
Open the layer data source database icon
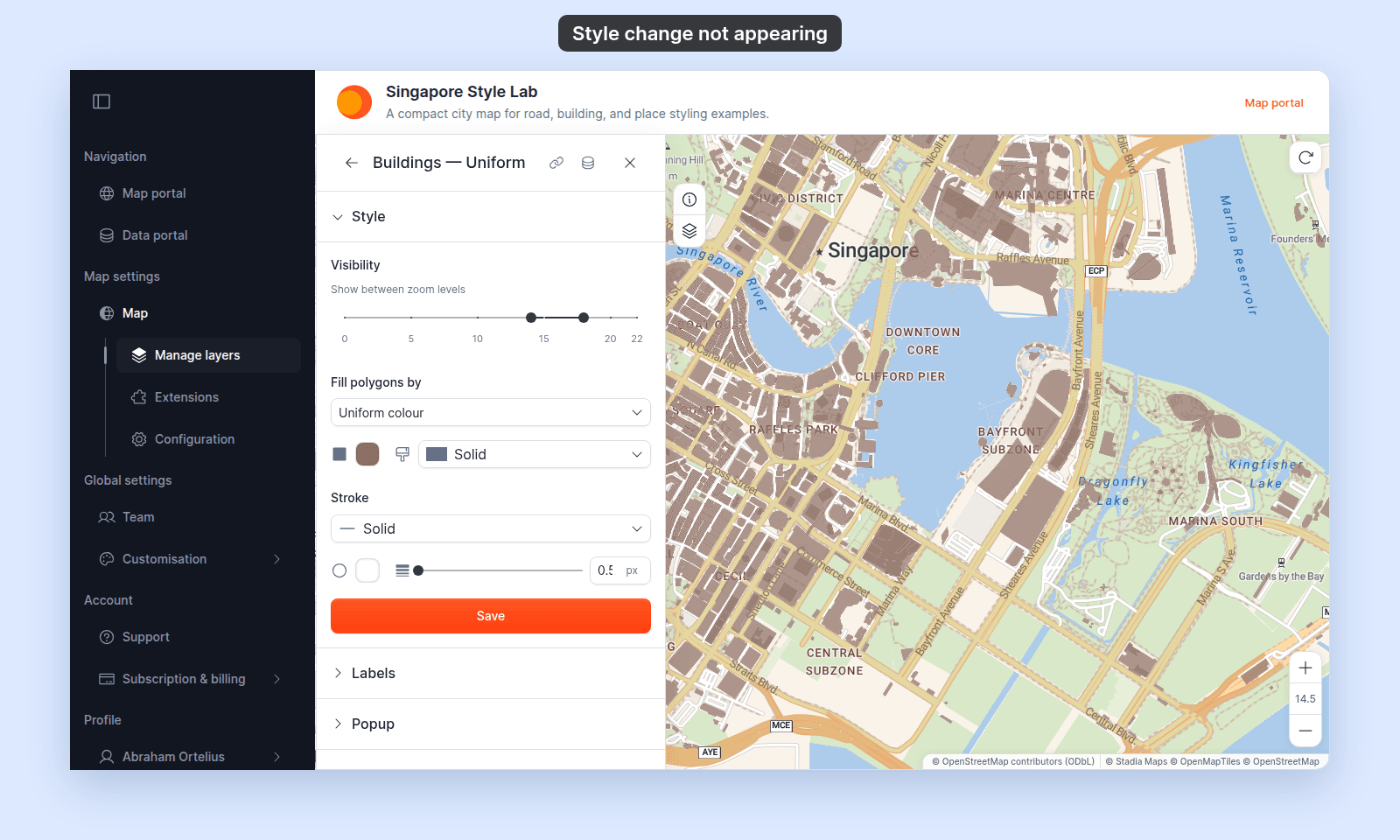click(588, 163)
